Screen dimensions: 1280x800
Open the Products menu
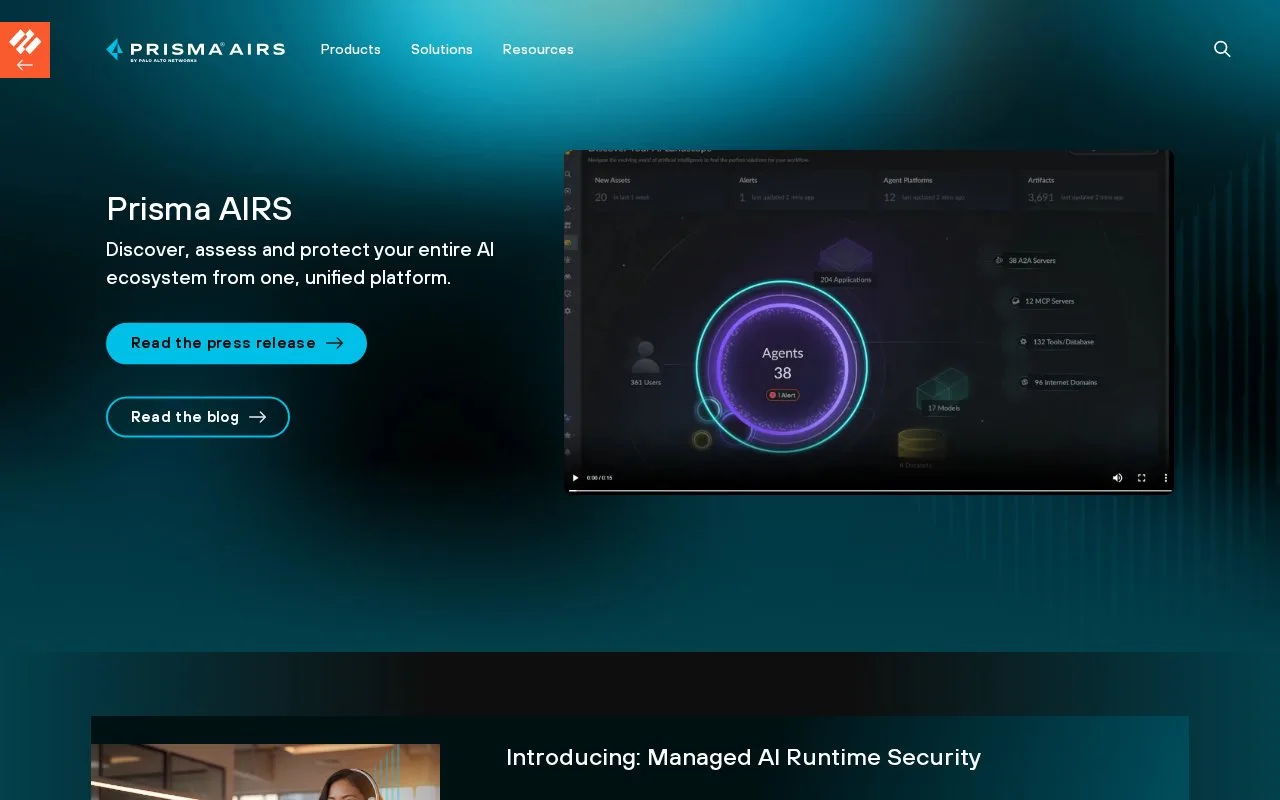click(350, 49)
